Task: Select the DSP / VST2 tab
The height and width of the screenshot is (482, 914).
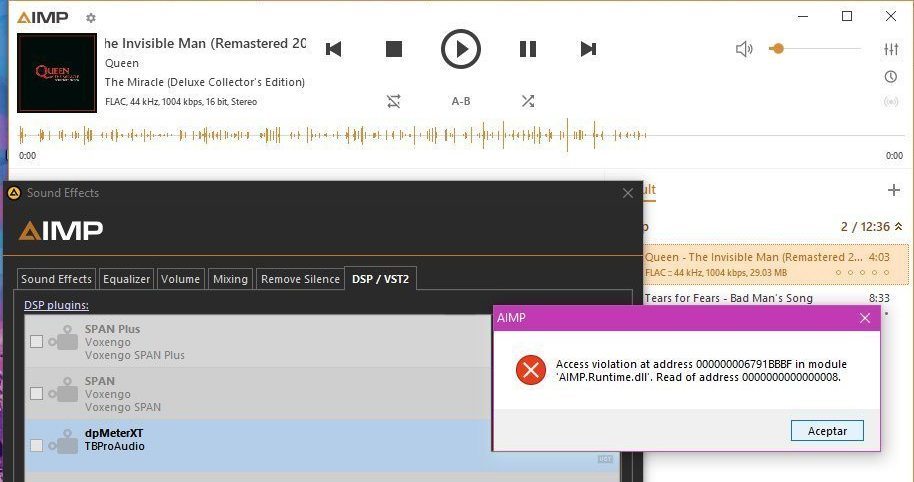Action: (380, 279)
